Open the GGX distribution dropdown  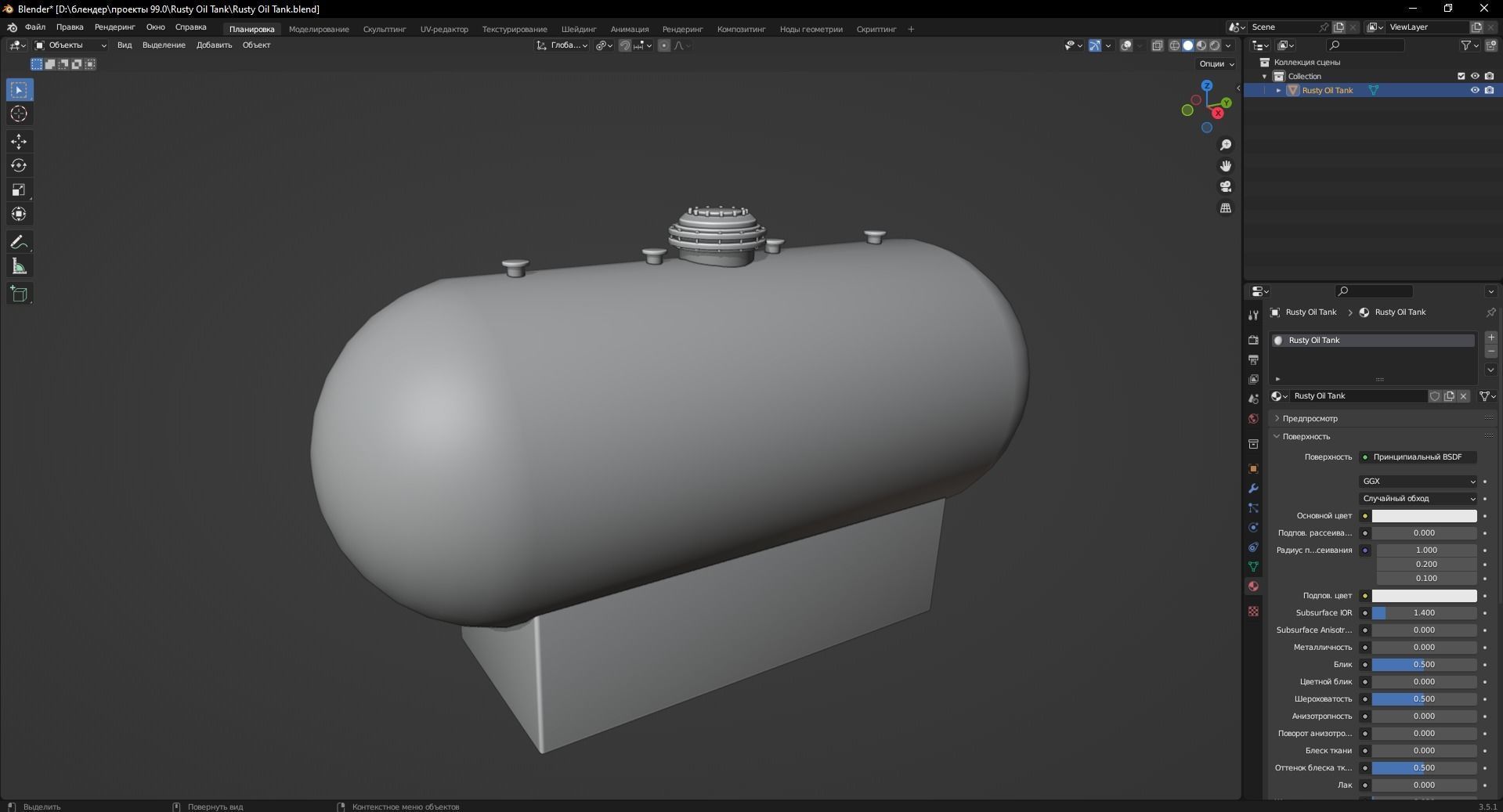pyautogui.click(x=1418, y=482)
